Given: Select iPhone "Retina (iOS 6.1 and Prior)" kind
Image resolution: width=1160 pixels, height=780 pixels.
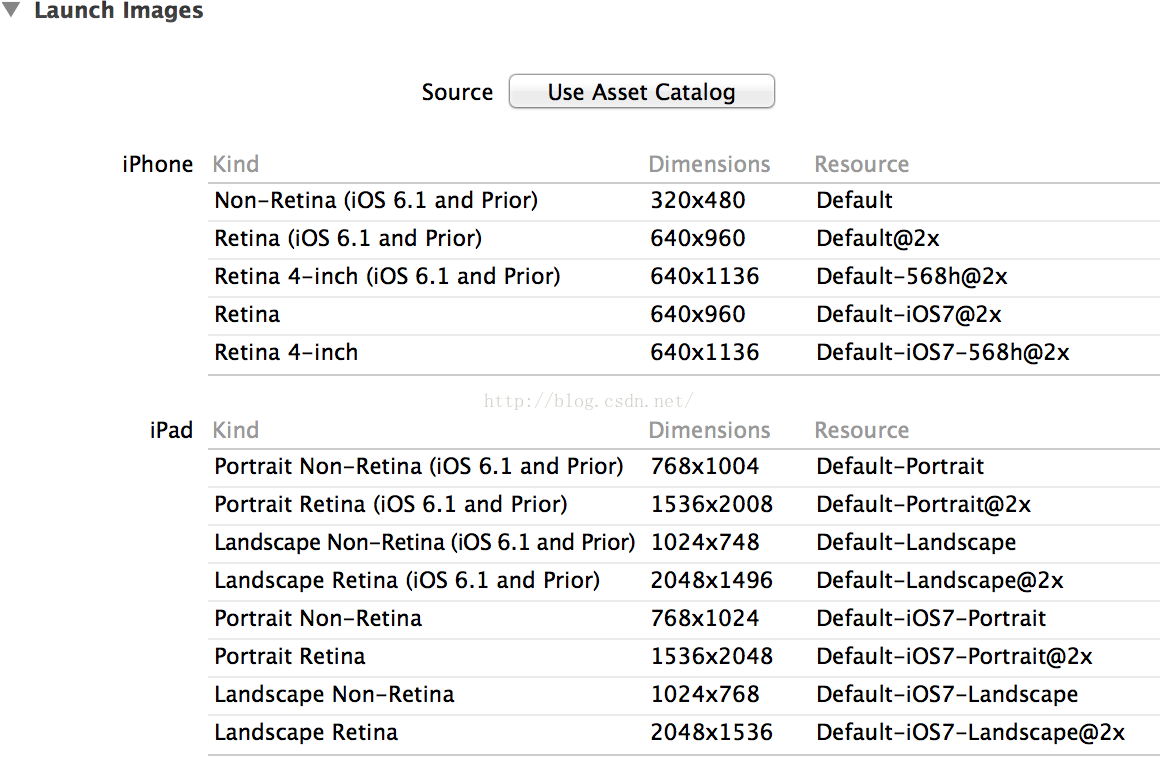Looking at the screenshot, I should click(348, 238).
